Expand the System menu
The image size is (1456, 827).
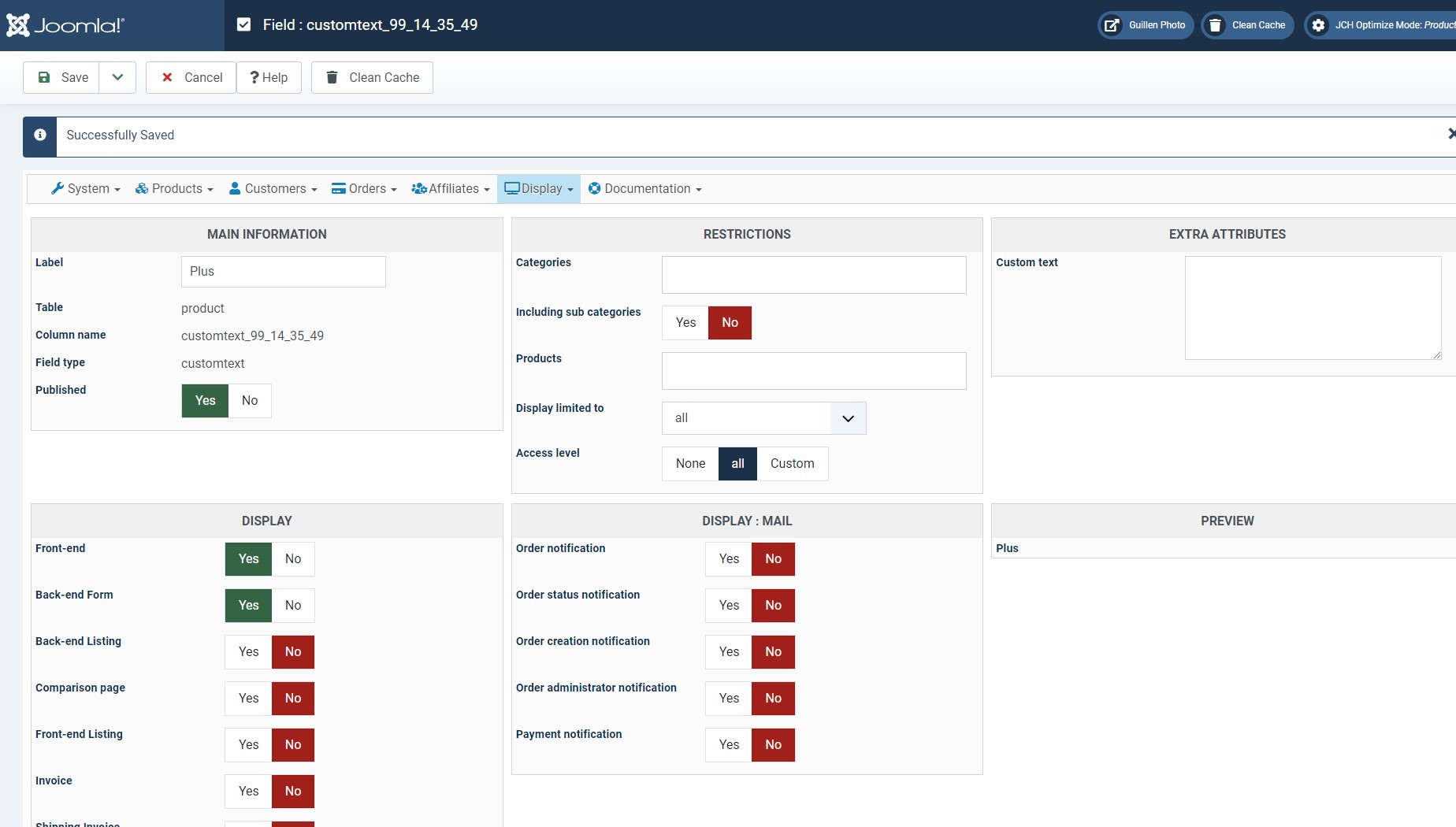pos(86,189)
